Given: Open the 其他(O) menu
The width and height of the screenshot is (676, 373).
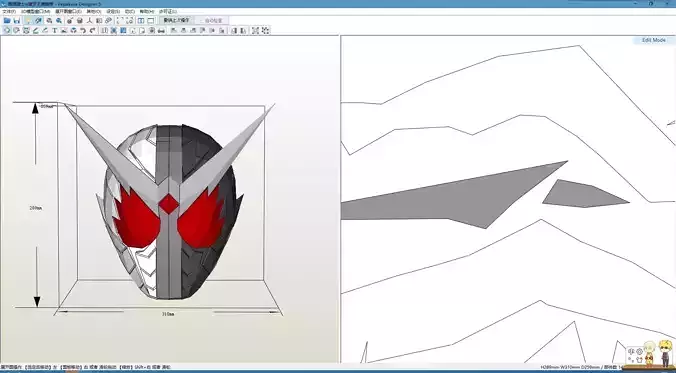Looking at the screenshot, I should click(x=94, y=12).
